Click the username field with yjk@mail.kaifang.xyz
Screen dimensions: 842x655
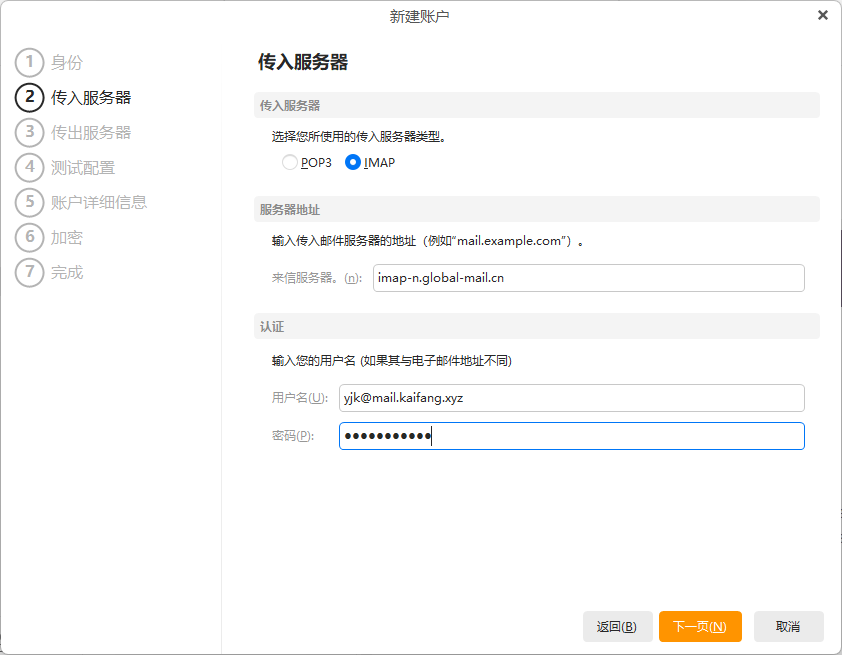(x=571, y=398)
